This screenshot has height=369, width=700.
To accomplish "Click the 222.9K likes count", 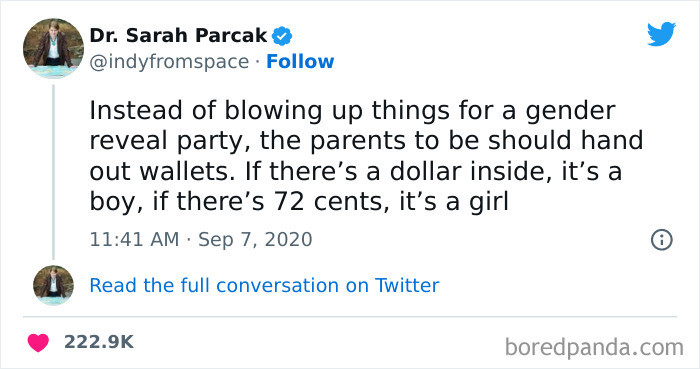I will 99,342.
